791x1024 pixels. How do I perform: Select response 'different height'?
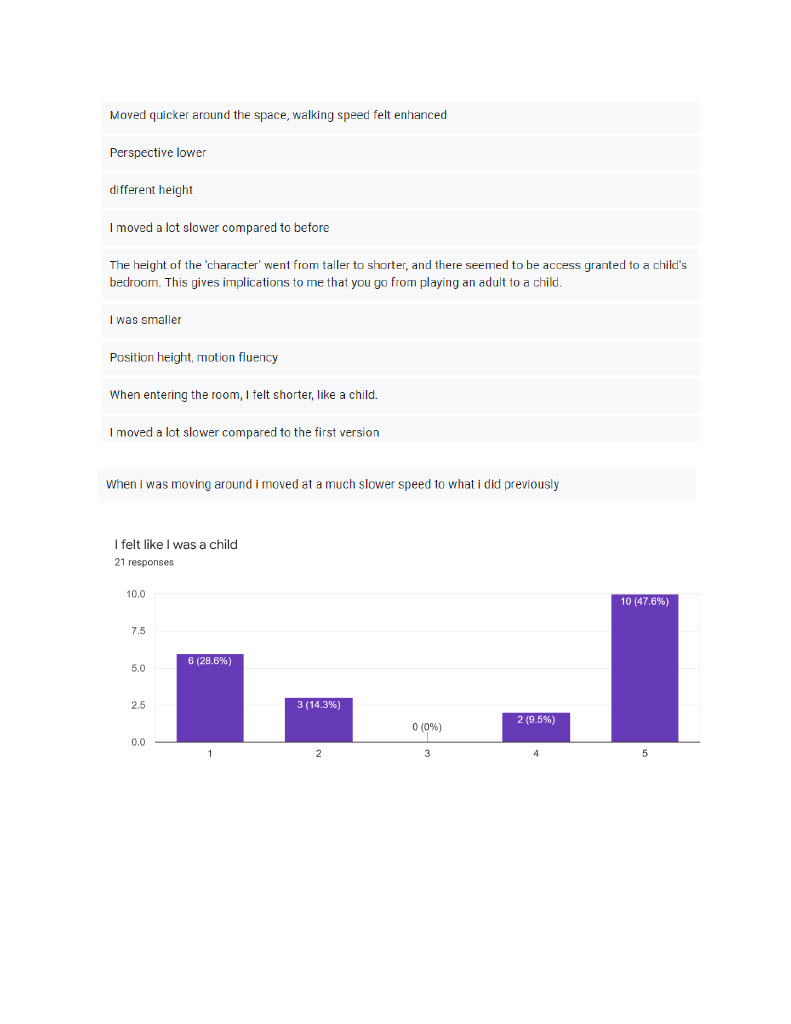point(400,190)
